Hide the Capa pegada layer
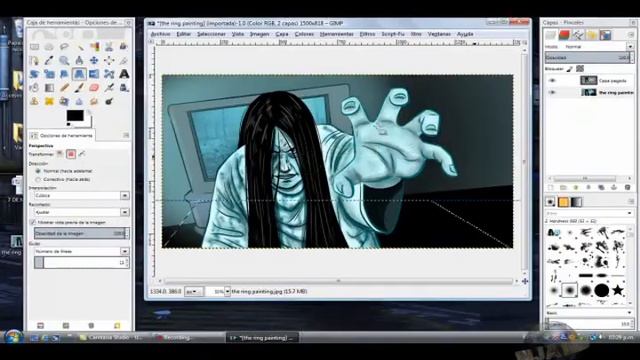The height and width of the screenshot is (360, 640). point(552,80)
